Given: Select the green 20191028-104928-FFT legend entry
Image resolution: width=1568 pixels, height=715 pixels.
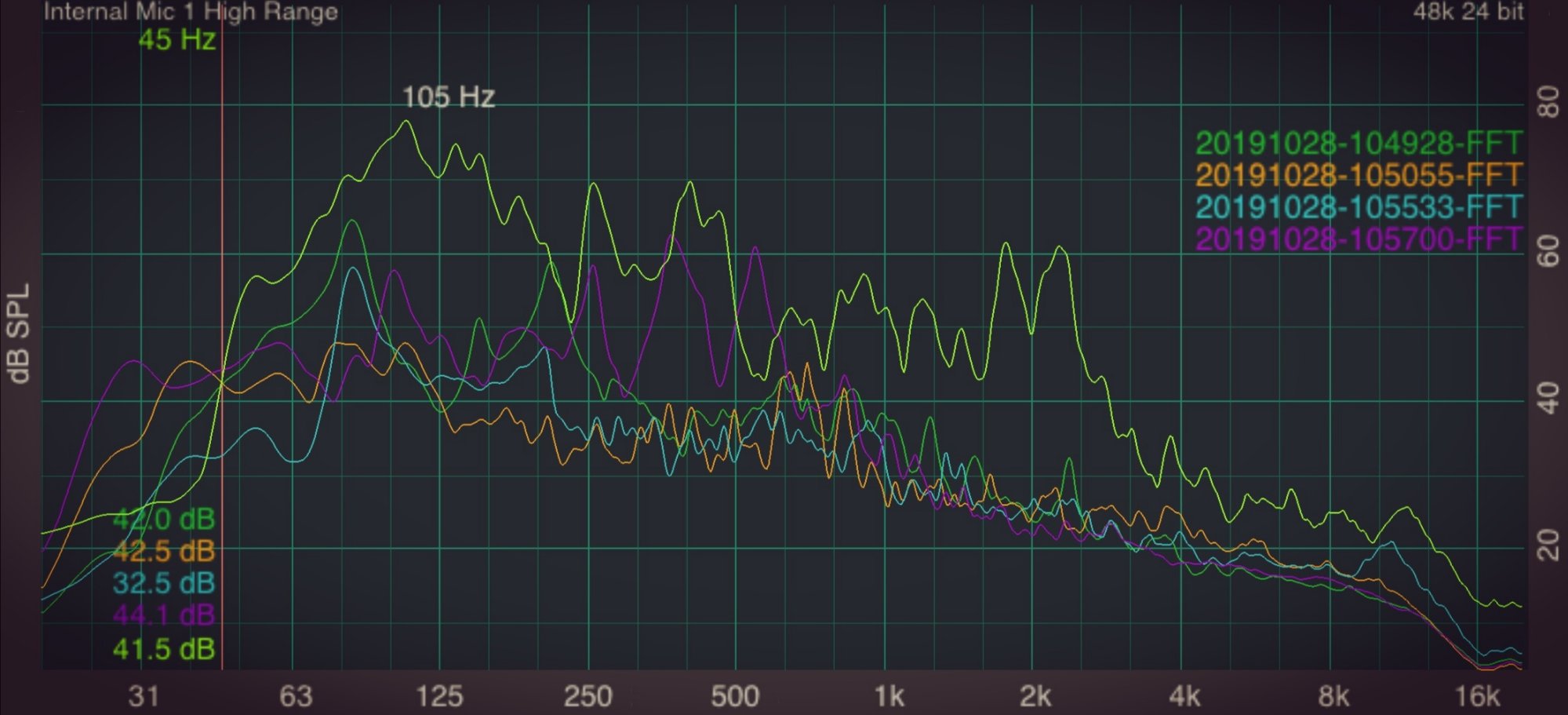Looking at the screenshot, I should coord(1358,144).
